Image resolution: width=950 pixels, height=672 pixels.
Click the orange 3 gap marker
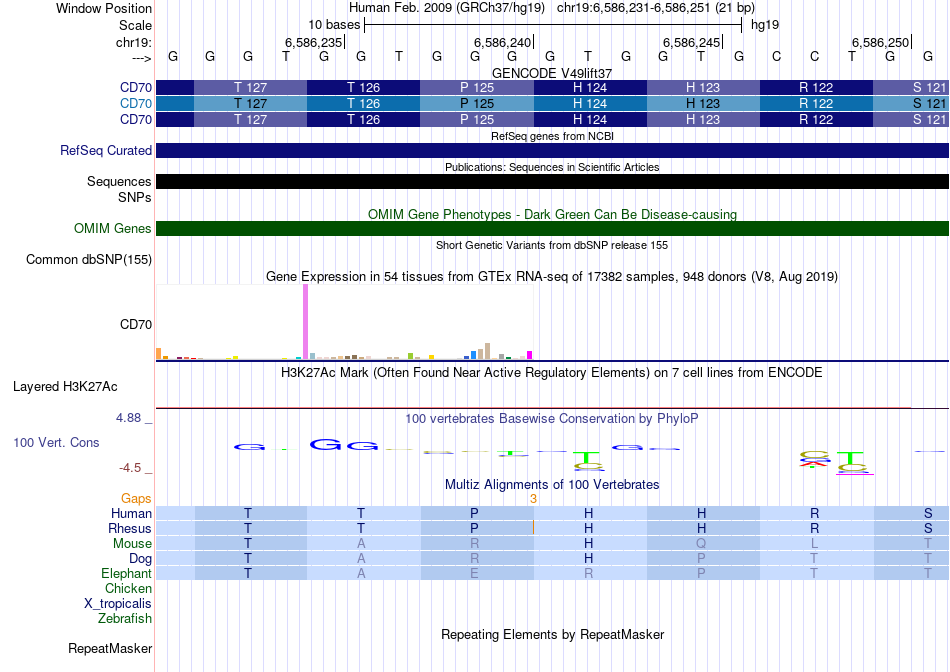pos(533,499)
